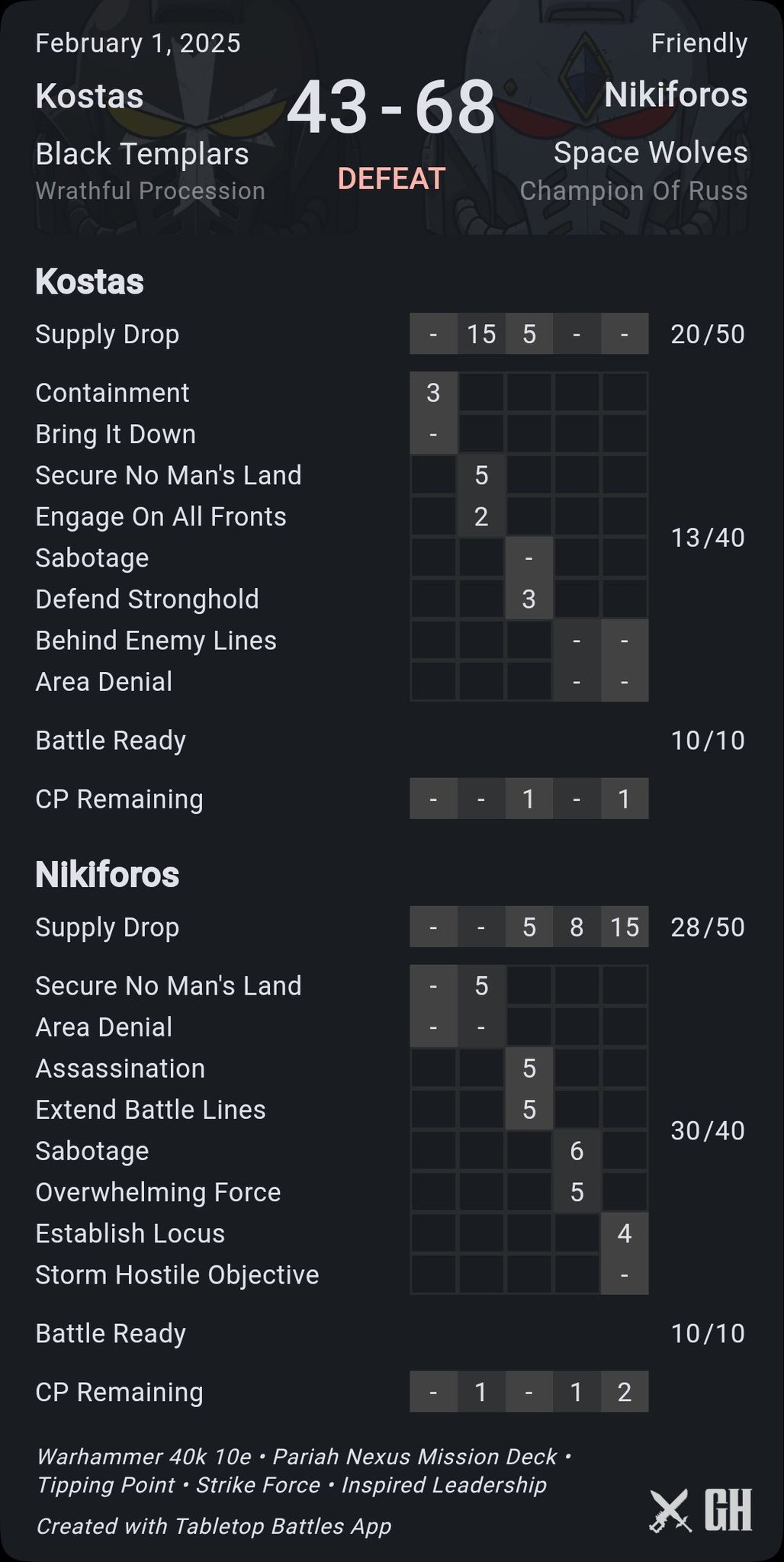The width and height of the screenshot is (784, 1562).
Task: Click the DEFEAT result label
Action: 391,178
